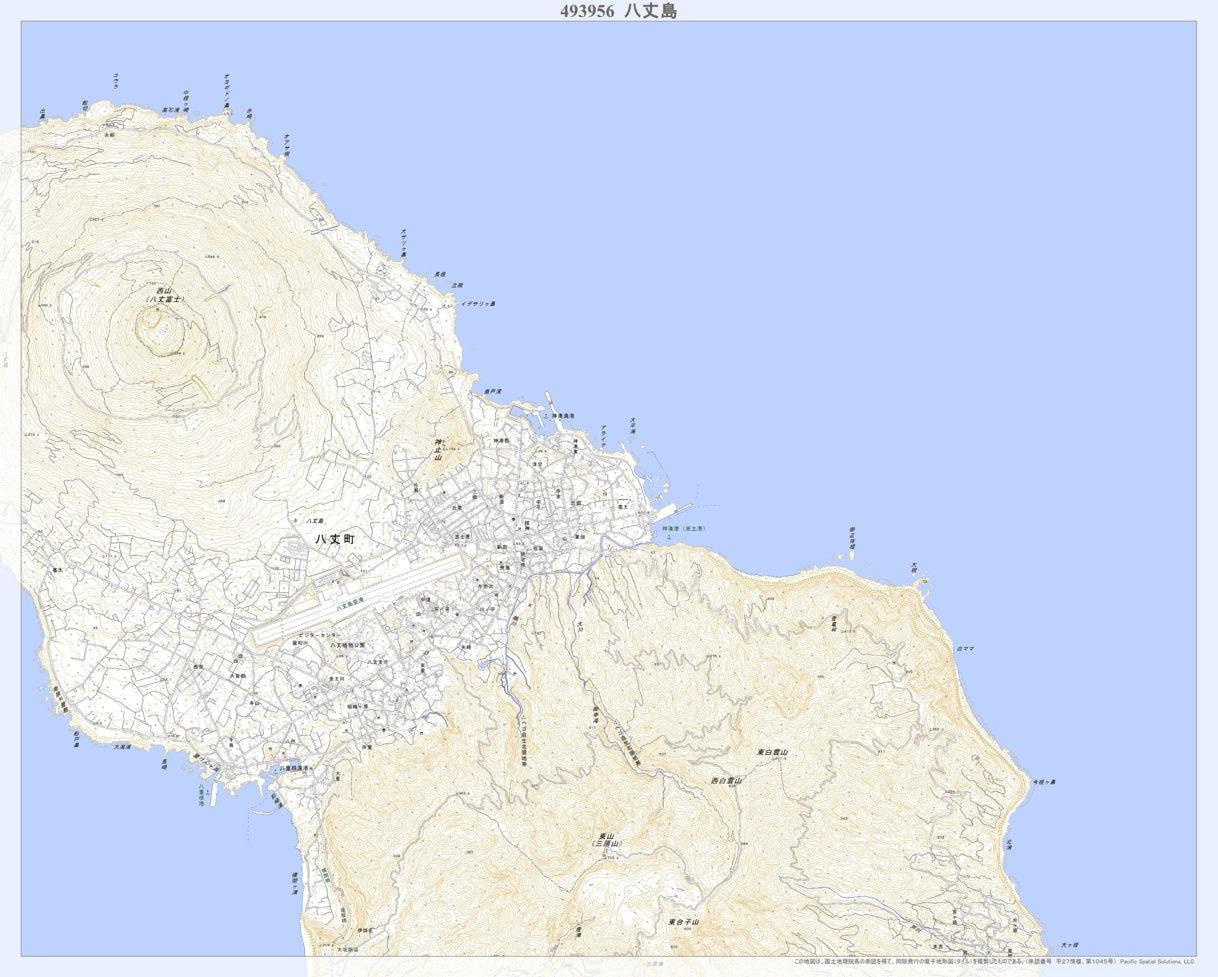Click the 底土港 pier jutting into sea
Screen dimensions: 1218x977
(x=676, y=509)
